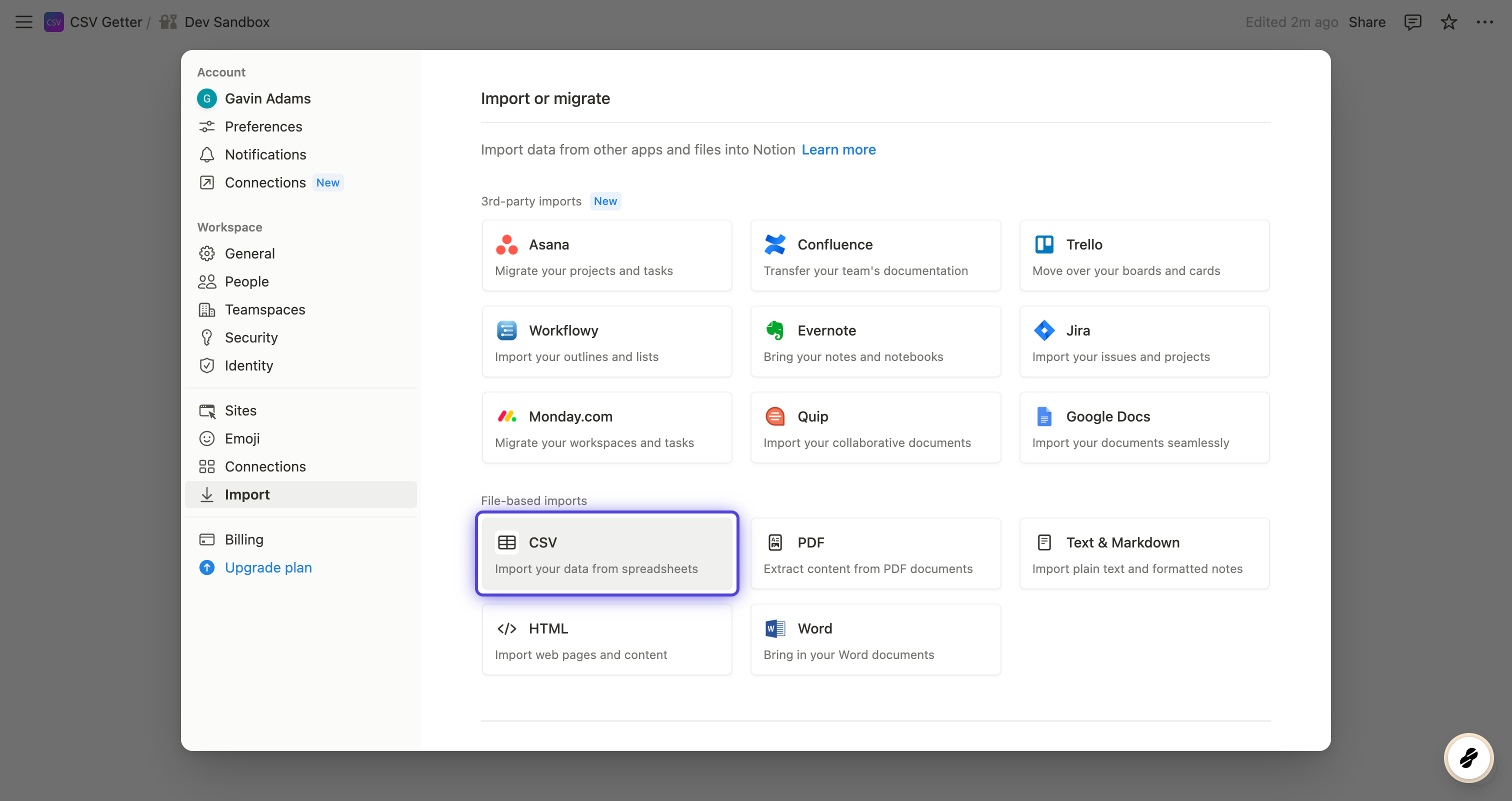
Task: Click the floating Notion AI assistant button
Action: click(1468, 757)
